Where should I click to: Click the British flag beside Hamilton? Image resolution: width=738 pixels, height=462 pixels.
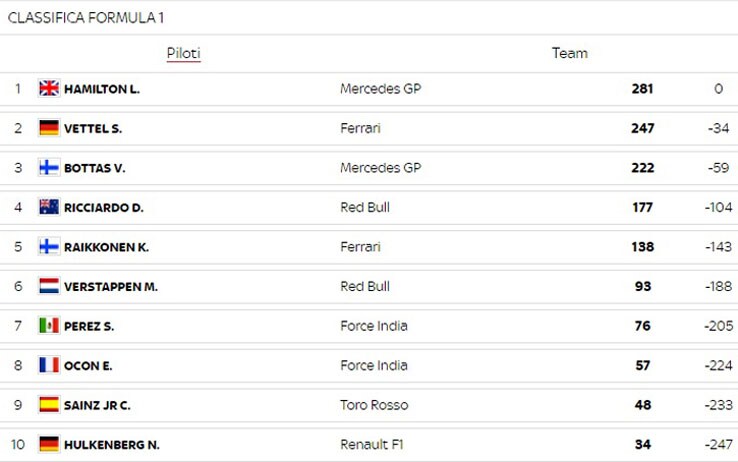coord(49,88)
